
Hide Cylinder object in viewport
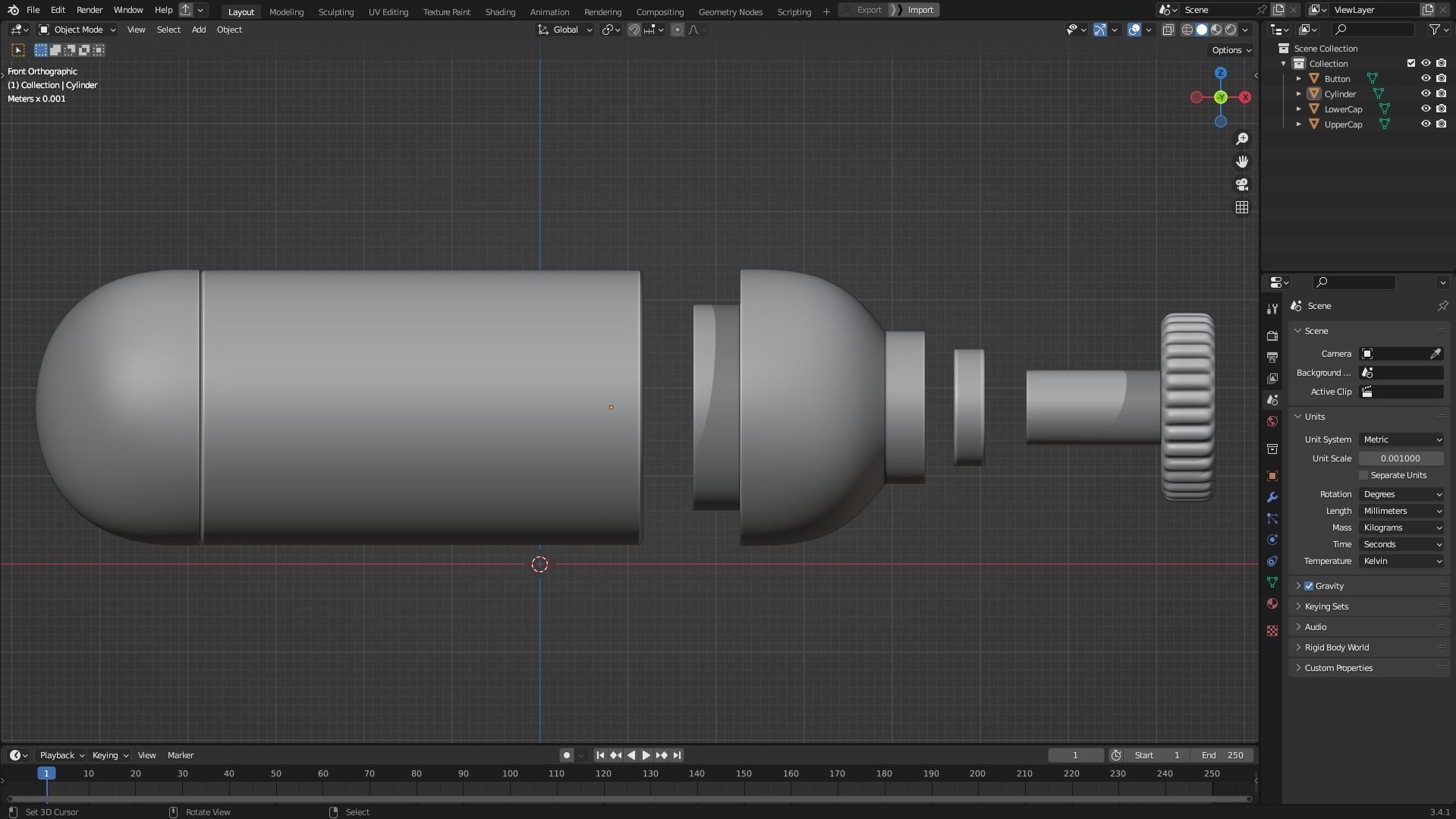tap(1426, 93)
